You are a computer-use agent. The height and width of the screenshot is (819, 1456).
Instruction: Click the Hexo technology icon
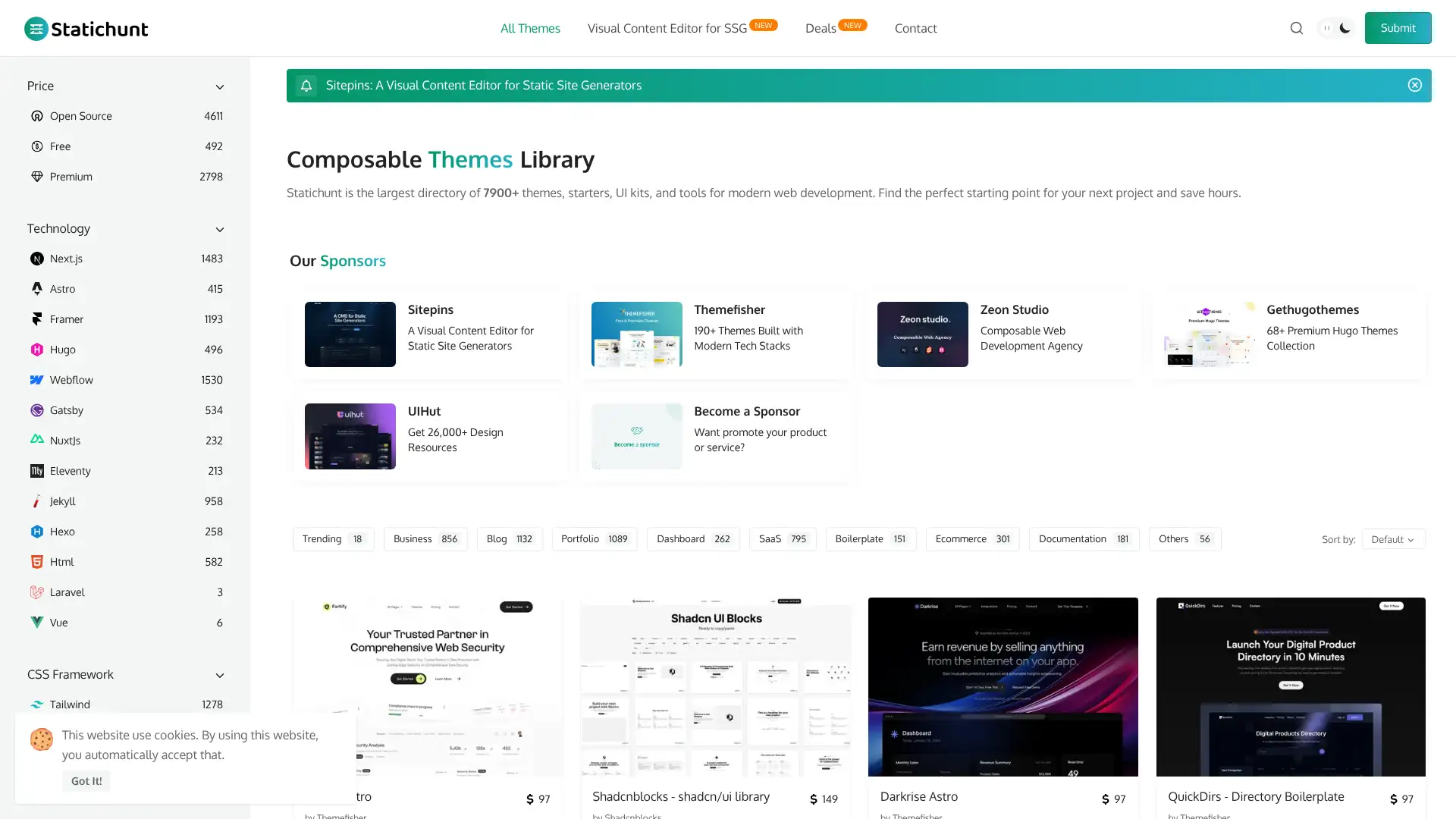(36, 532)
